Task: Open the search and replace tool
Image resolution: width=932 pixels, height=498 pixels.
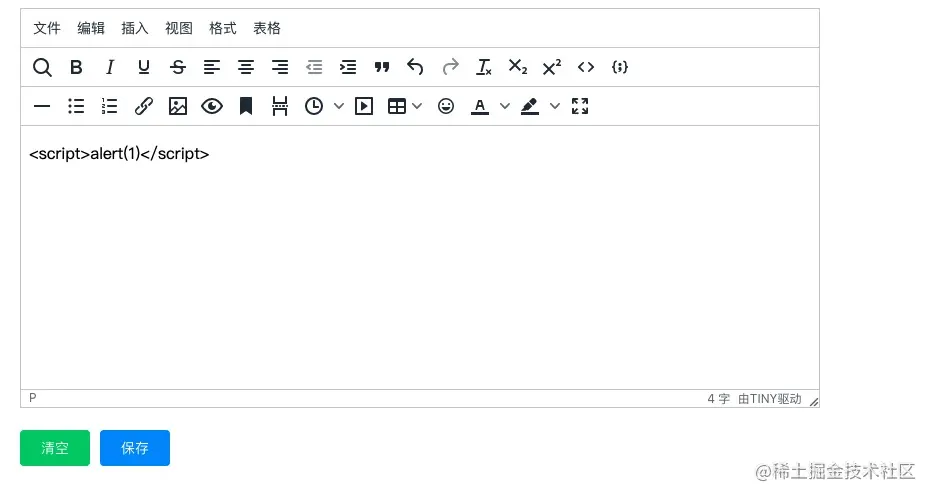Action: tap(42, 67)
